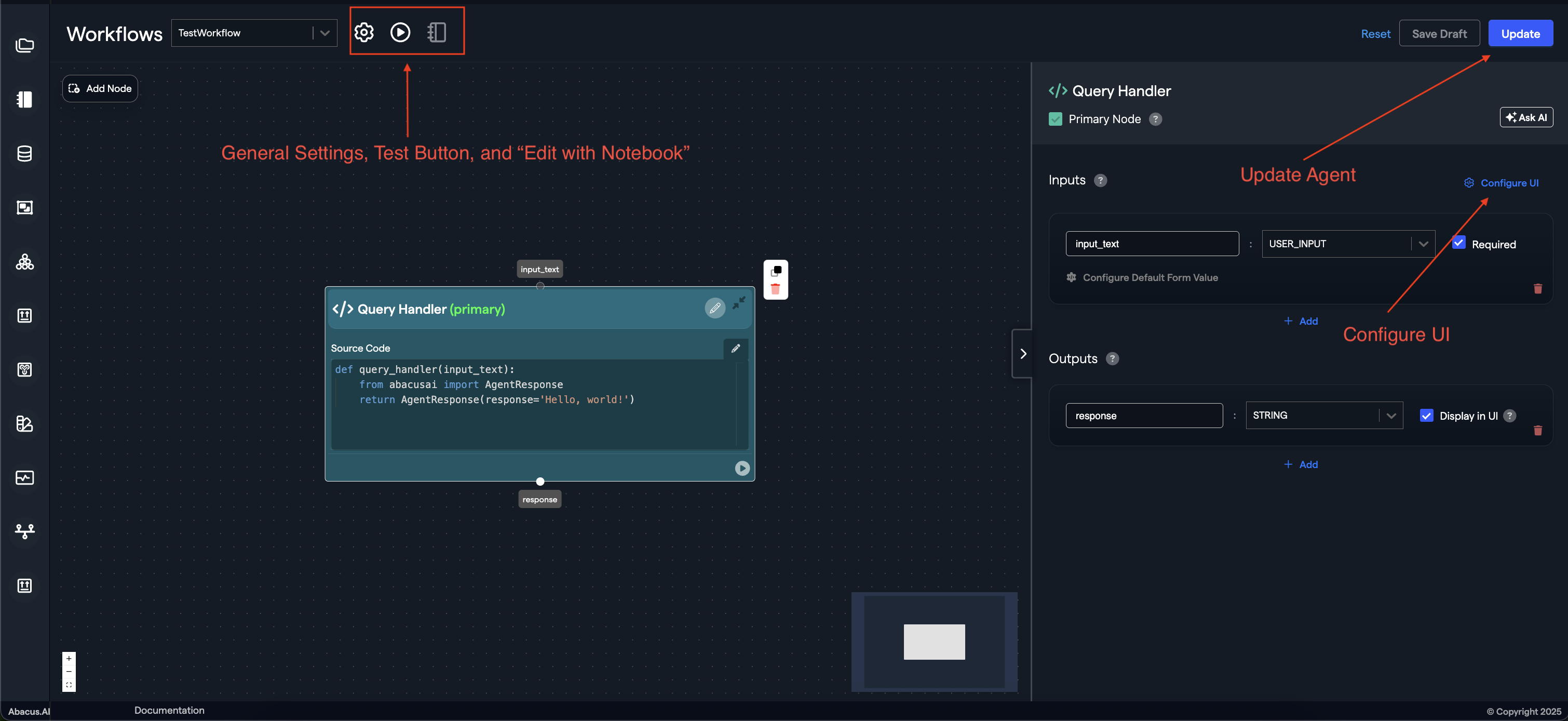Toggle the Primary Node checkbox

[x=1056, y=119]
